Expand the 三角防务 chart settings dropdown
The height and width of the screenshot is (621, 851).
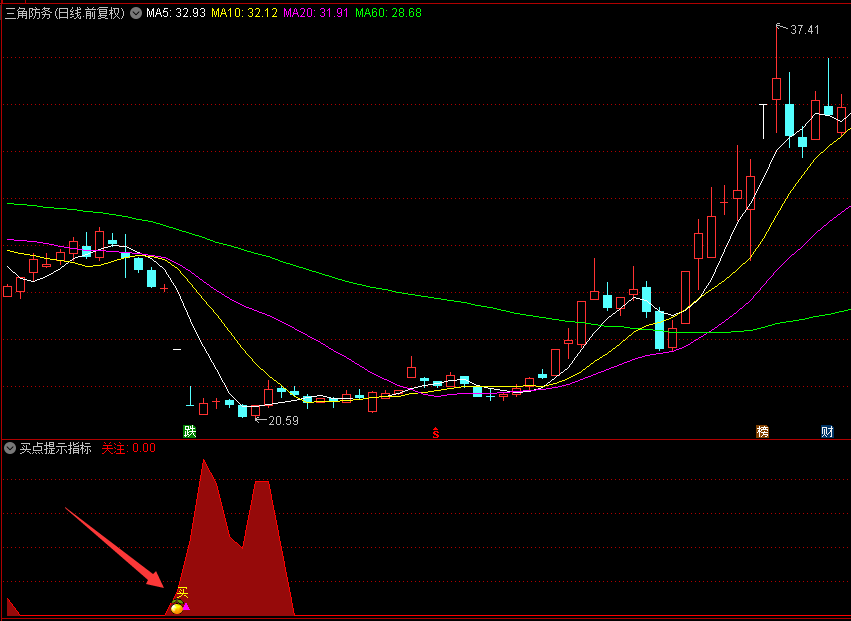point(136,13)
